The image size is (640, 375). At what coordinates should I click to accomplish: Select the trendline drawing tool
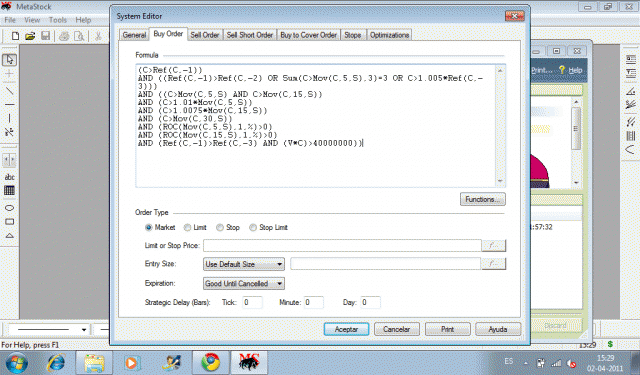9,91
